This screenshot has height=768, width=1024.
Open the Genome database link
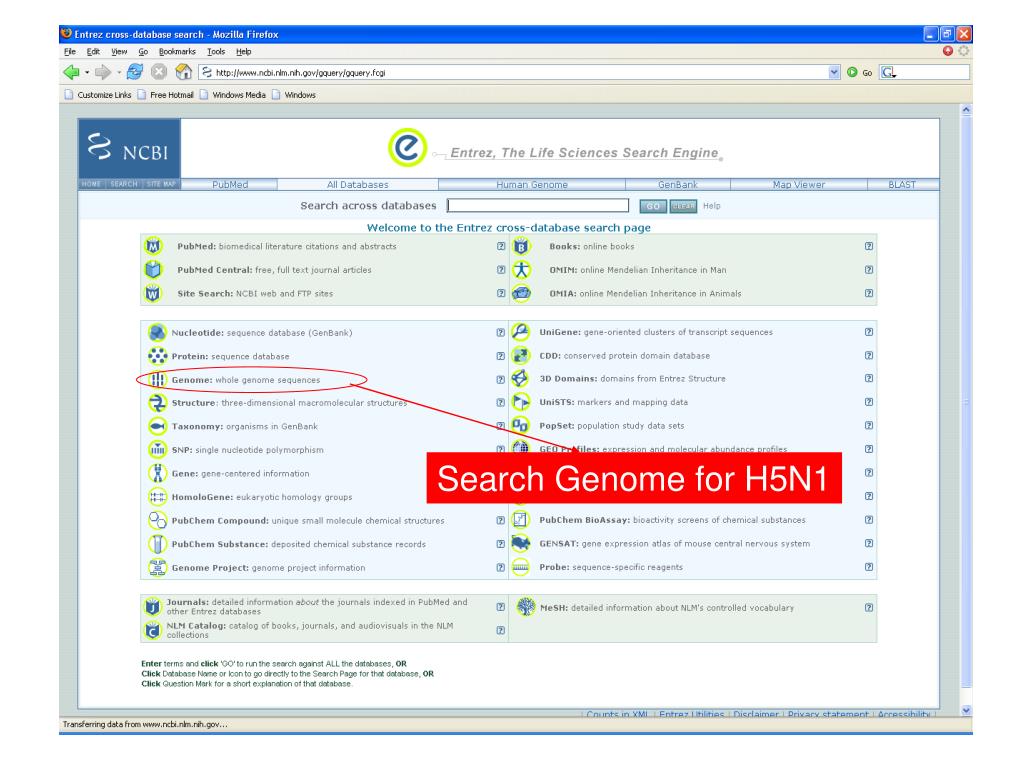coord(191,379)
